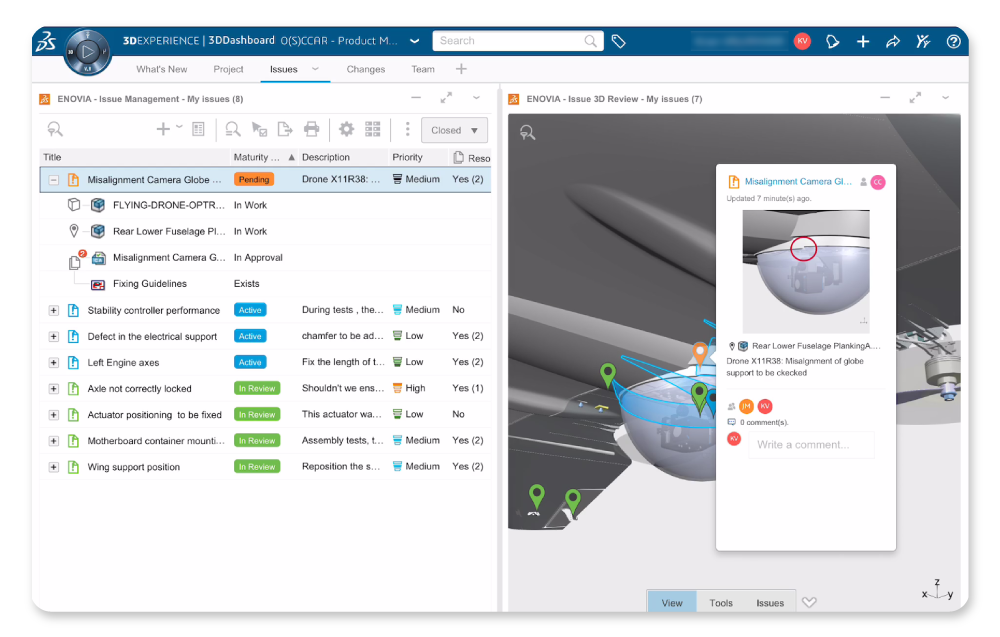Open the KV user profile avatar in top bar
The width and height of the screenshot is (1000, 637).
click(x=802, y=41)
